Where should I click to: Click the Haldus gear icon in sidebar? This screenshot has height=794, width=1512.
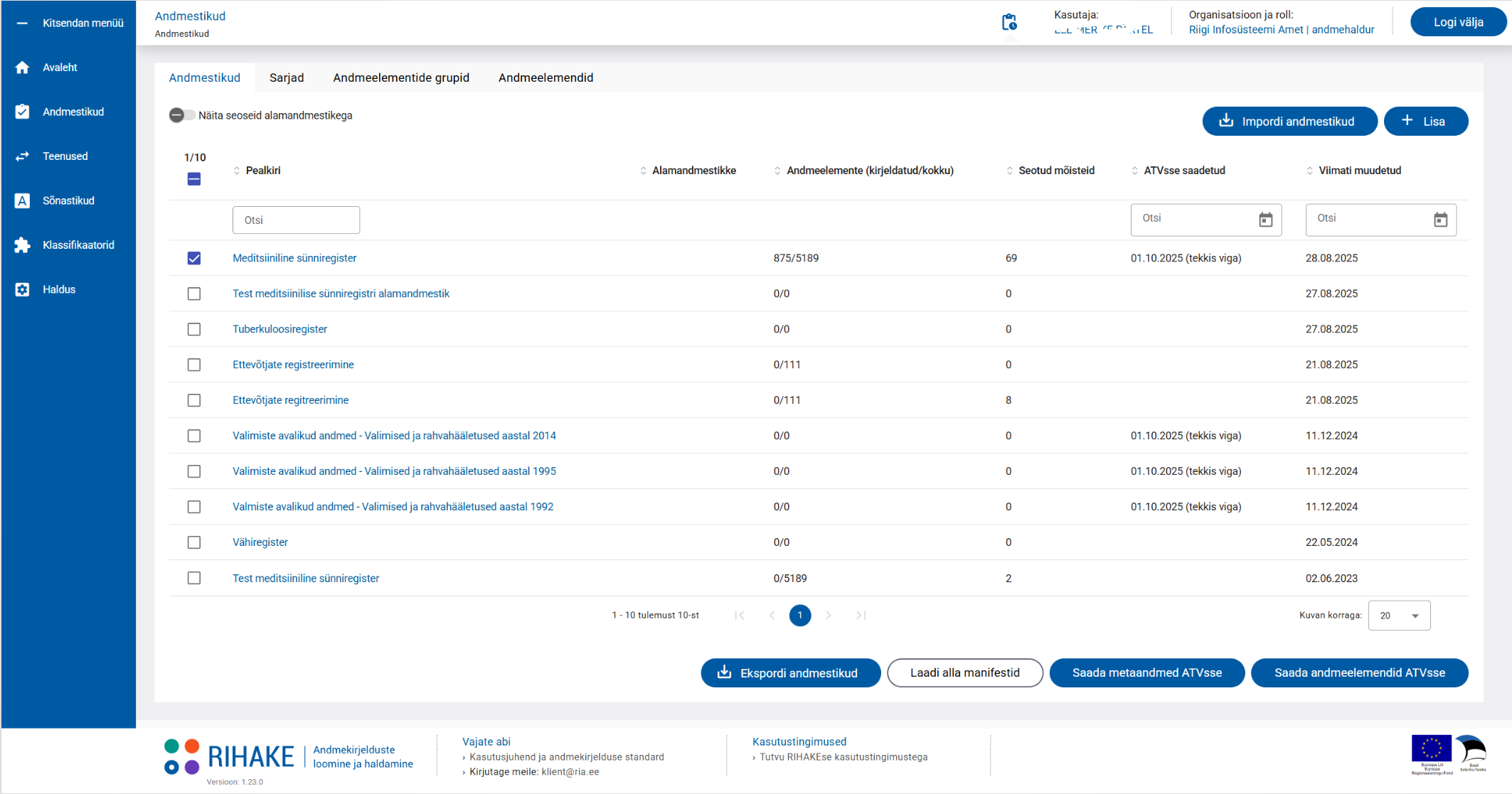[23, 289]
